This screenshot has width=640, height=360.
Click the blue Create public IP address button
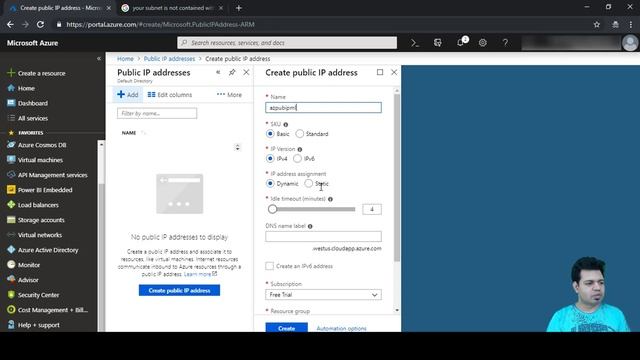coord(179,291)
